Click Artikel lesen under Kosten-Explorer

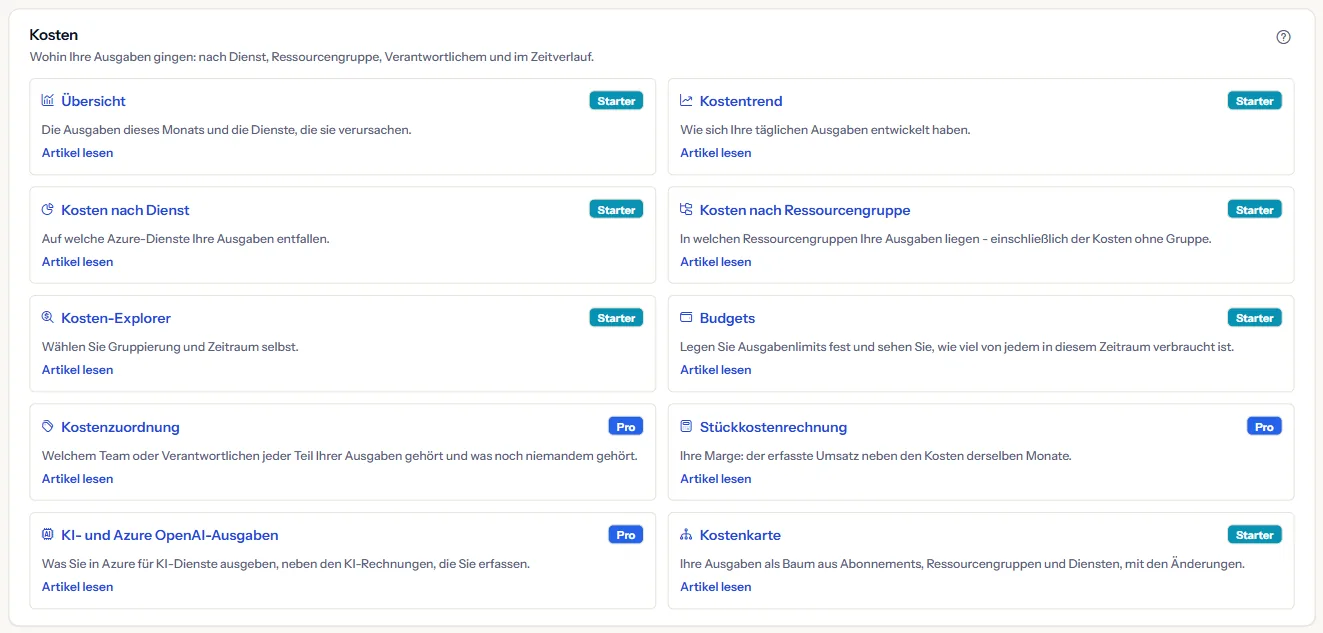click(x=77, y=370)
